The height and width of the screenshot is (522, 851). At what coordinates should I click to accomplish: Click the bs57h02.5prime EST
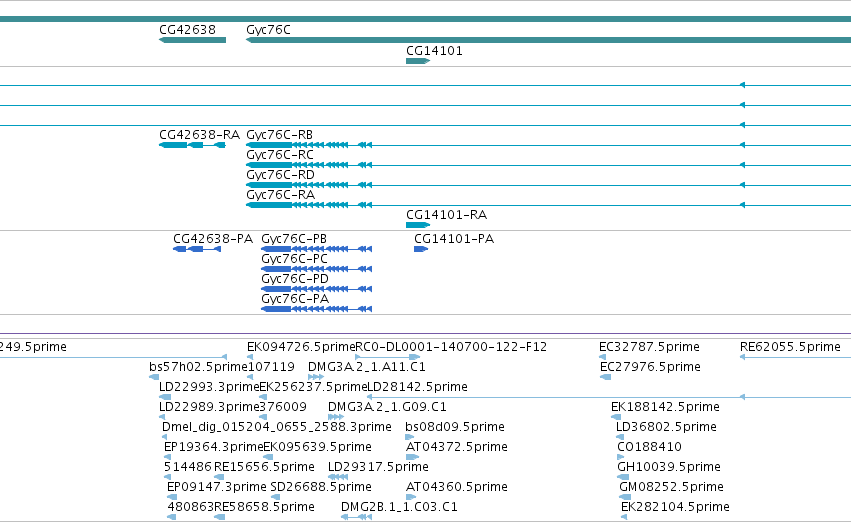coord(154,377)
